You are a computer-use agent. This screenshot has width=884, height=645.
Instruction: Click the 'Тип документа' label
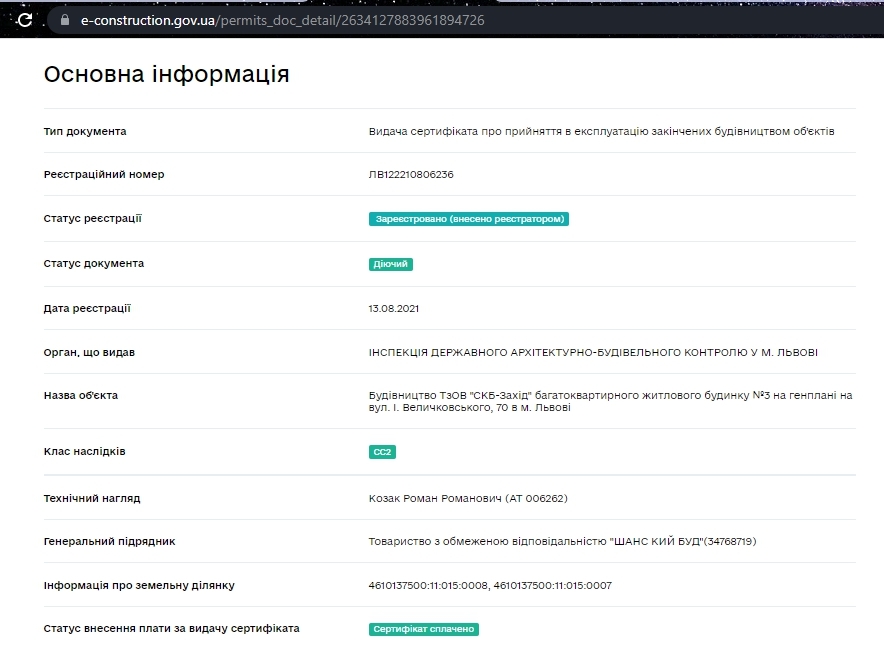pyautogui.click(x=85, y=131)
